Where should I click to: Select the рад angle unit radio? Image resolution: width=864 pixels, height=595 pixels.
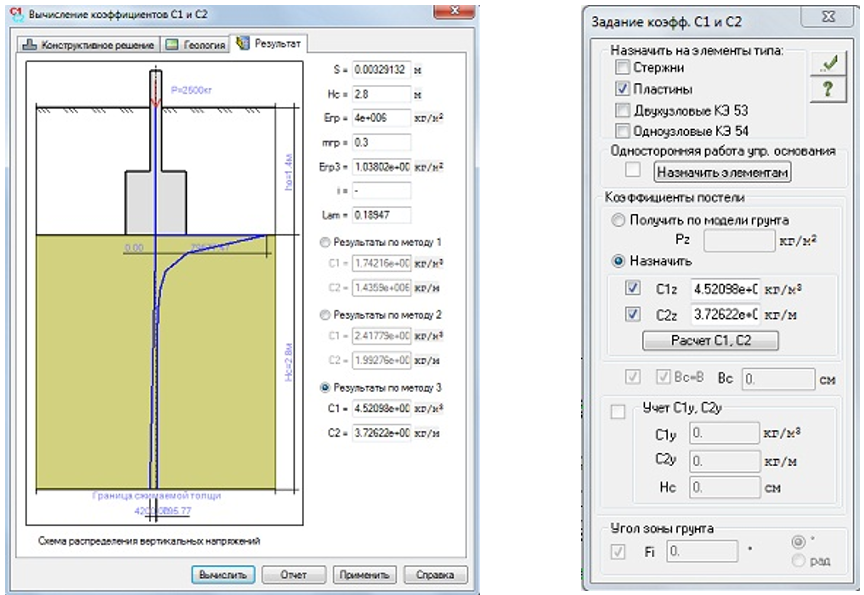[x=798, y=561]
